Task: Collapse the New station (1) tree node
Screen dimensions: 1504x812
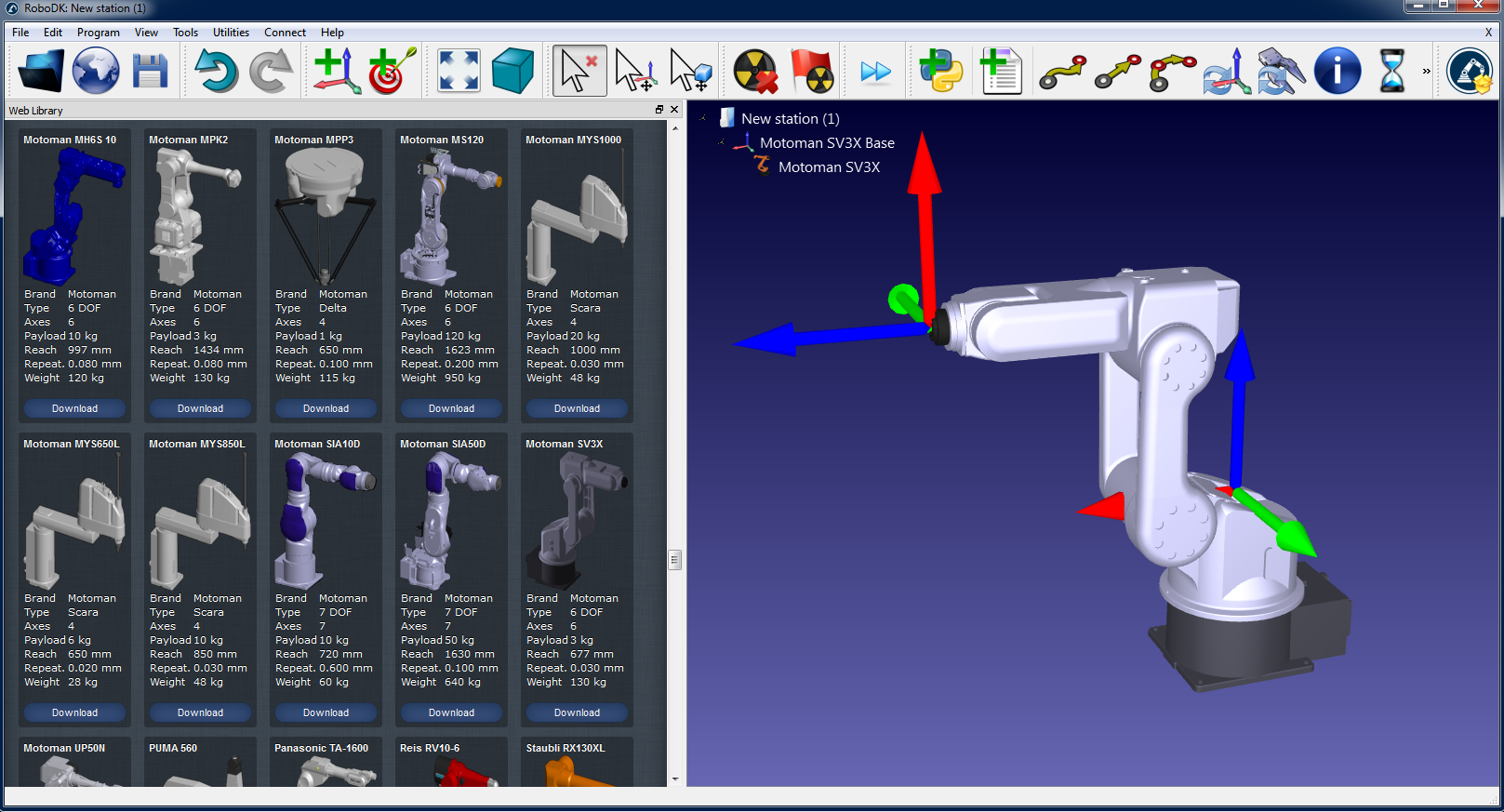Action: (x=703, y=118)
